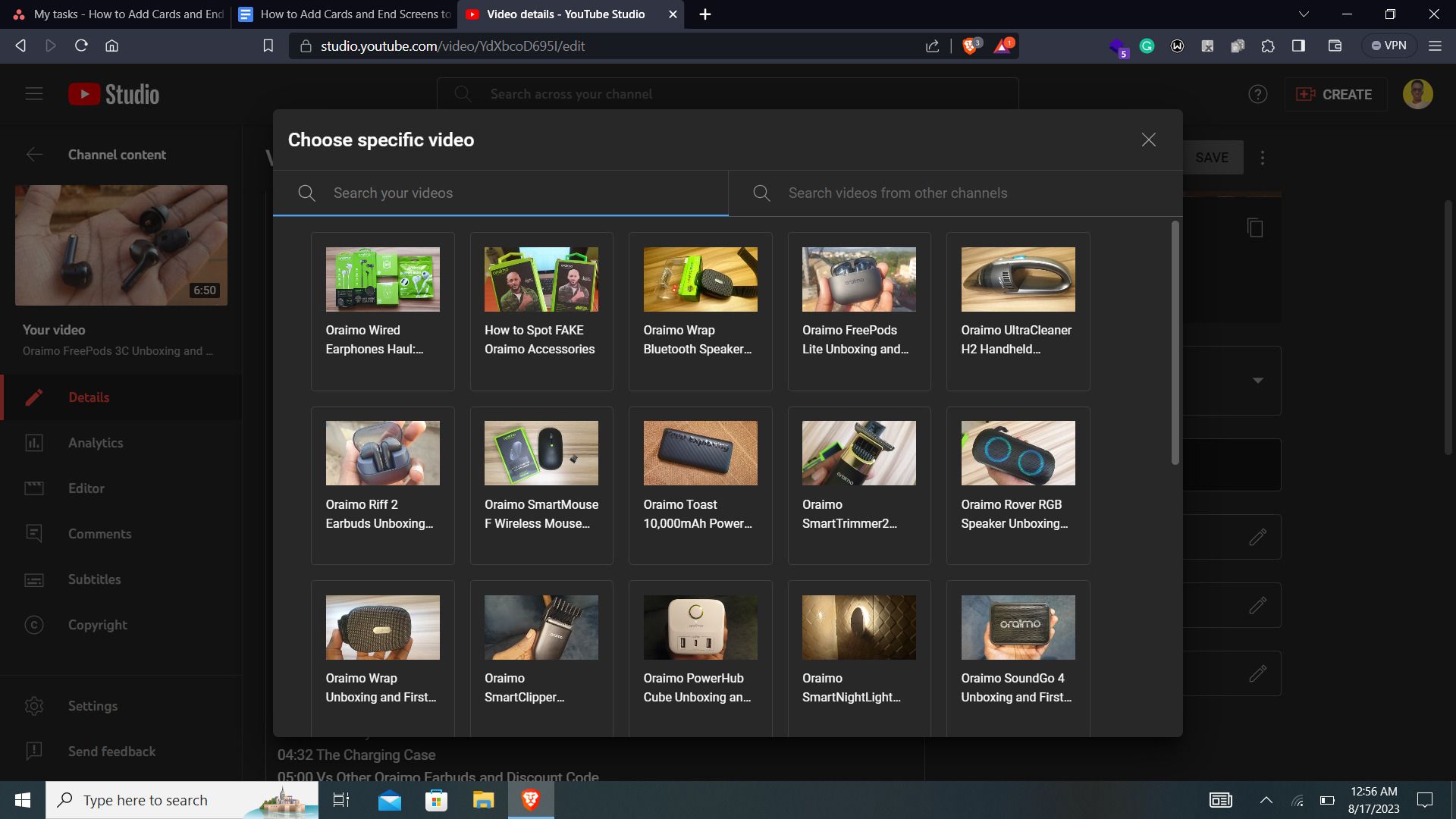Select Oraimo SmartTrimmer2 video
This screenshot has height=819, width=1456.
859,485
